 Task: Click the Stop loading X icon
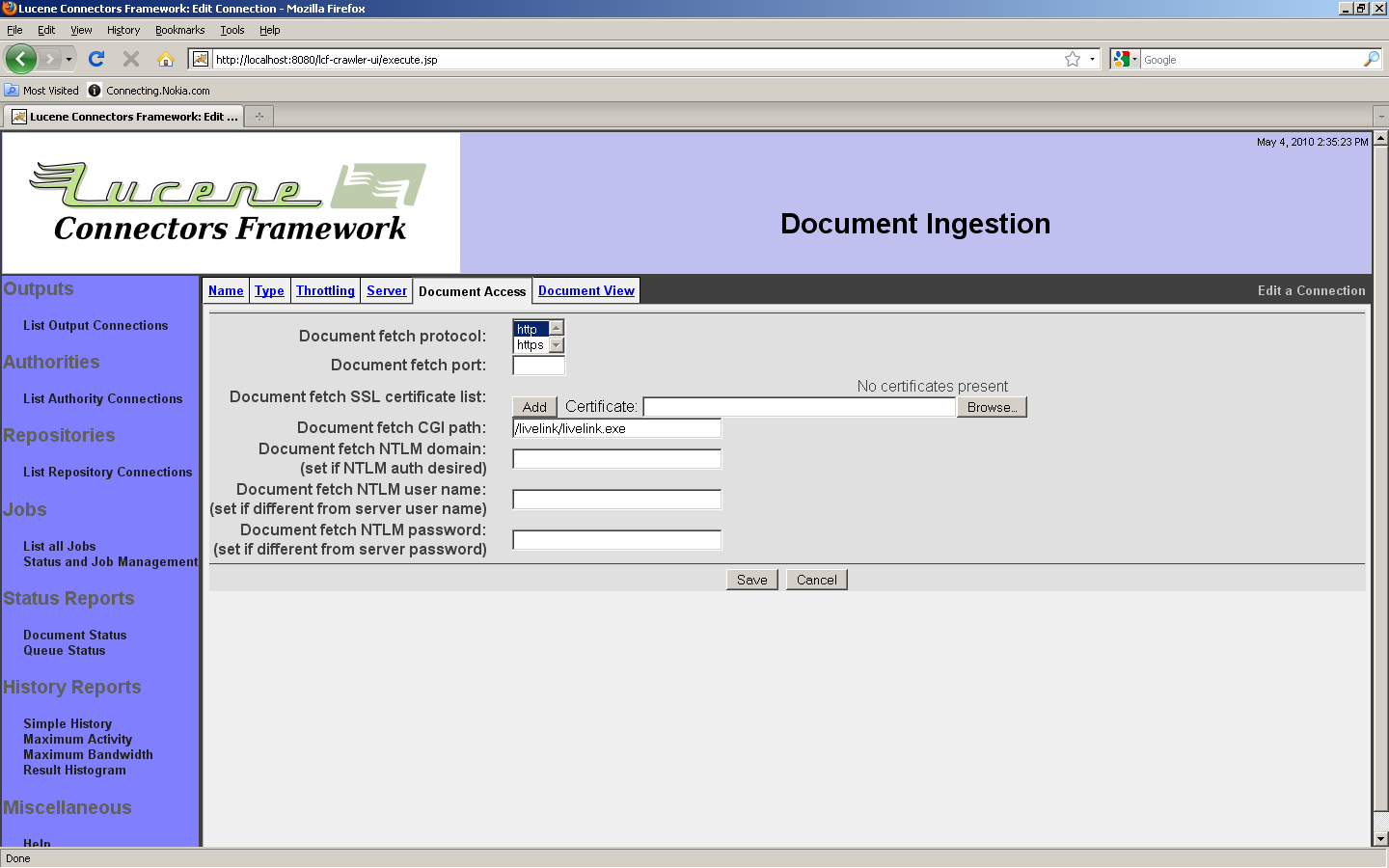pyautogui.click(x=131, y=59)
